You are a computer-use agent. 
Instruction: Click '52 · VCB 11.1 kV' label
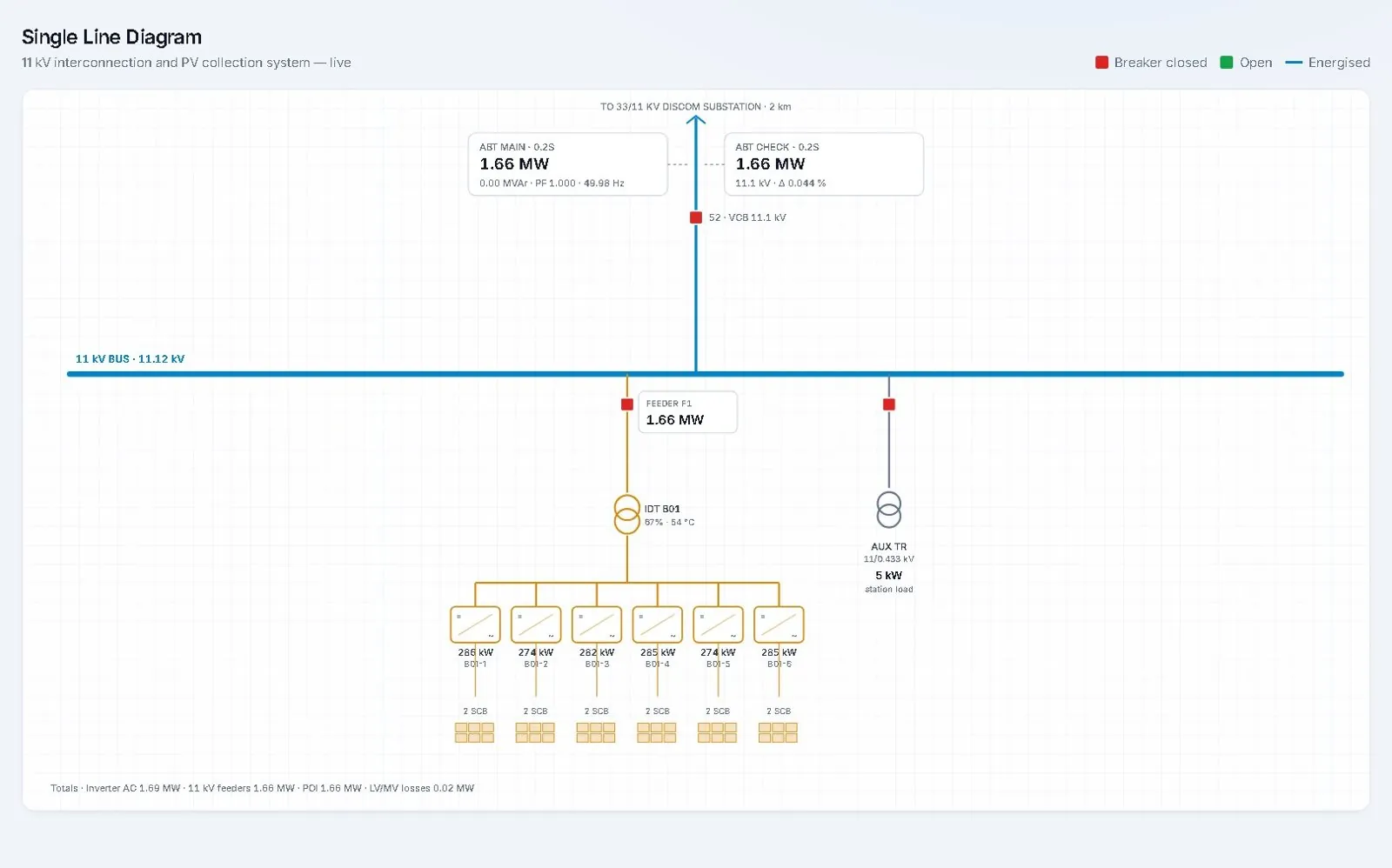pos(747,217)
